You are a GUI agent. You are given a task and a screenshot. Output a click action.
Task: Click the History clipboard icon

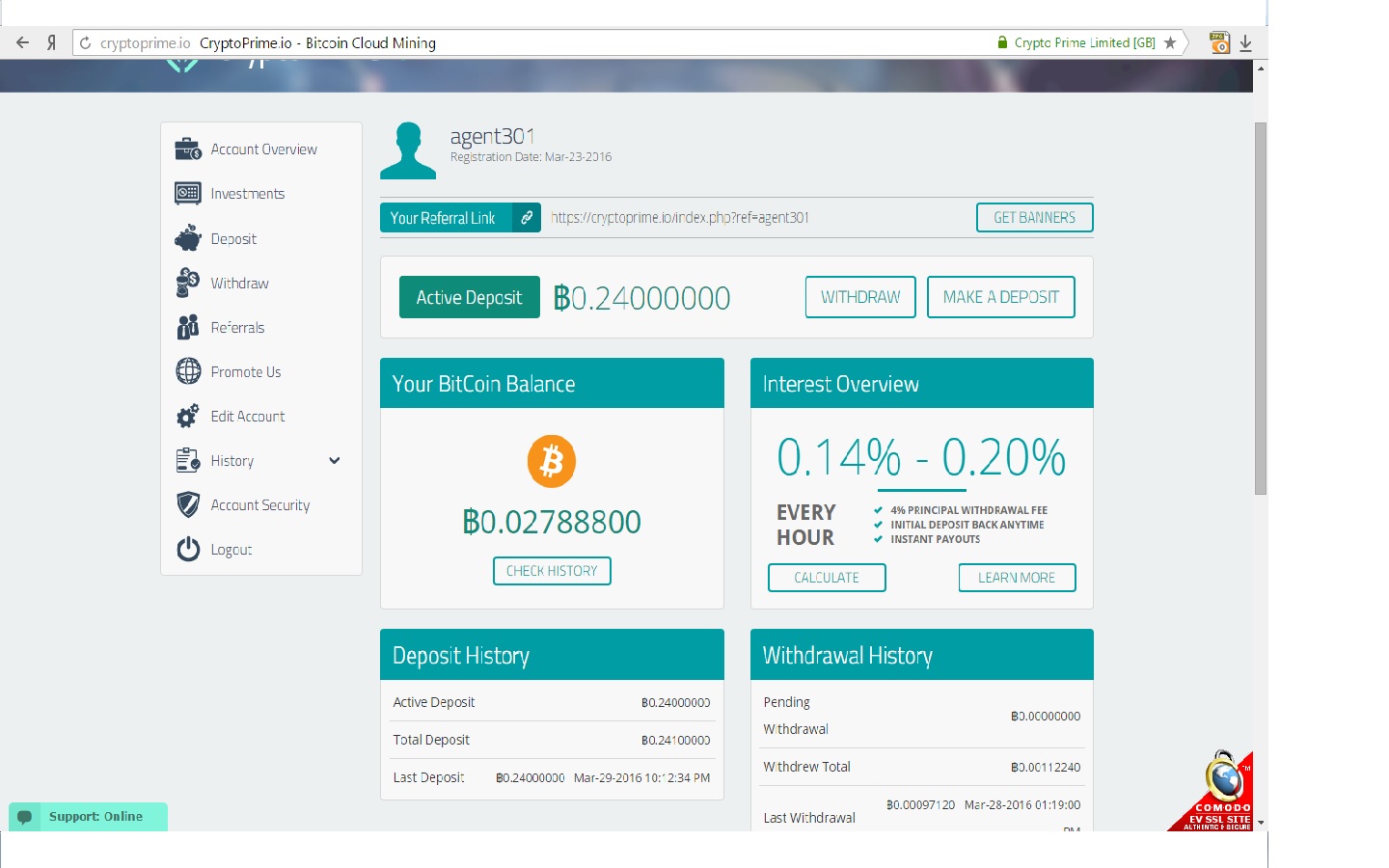[x=188, y=460]
